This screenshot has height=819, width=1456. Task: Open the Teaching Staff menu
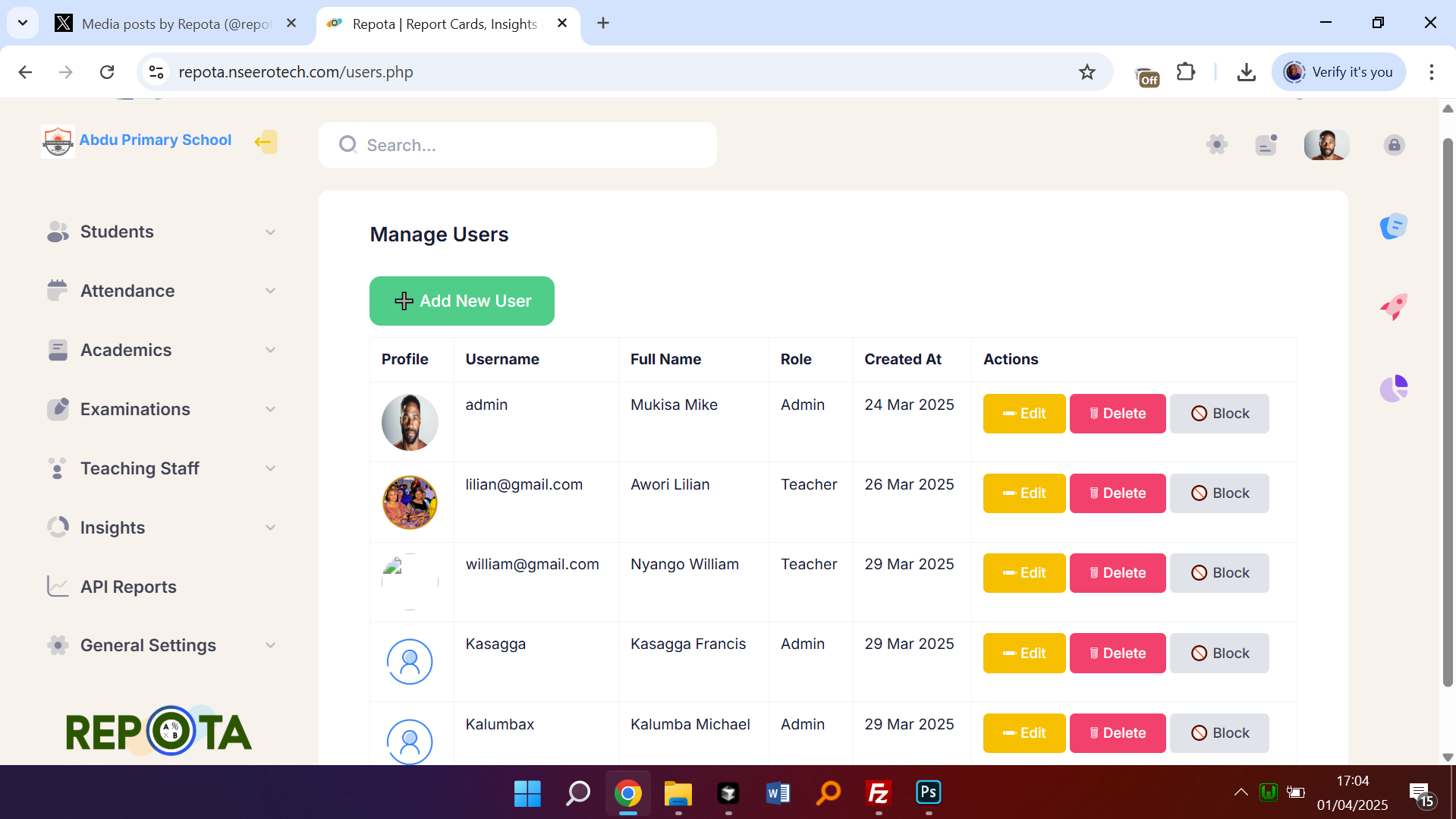(x=161, y=468)
